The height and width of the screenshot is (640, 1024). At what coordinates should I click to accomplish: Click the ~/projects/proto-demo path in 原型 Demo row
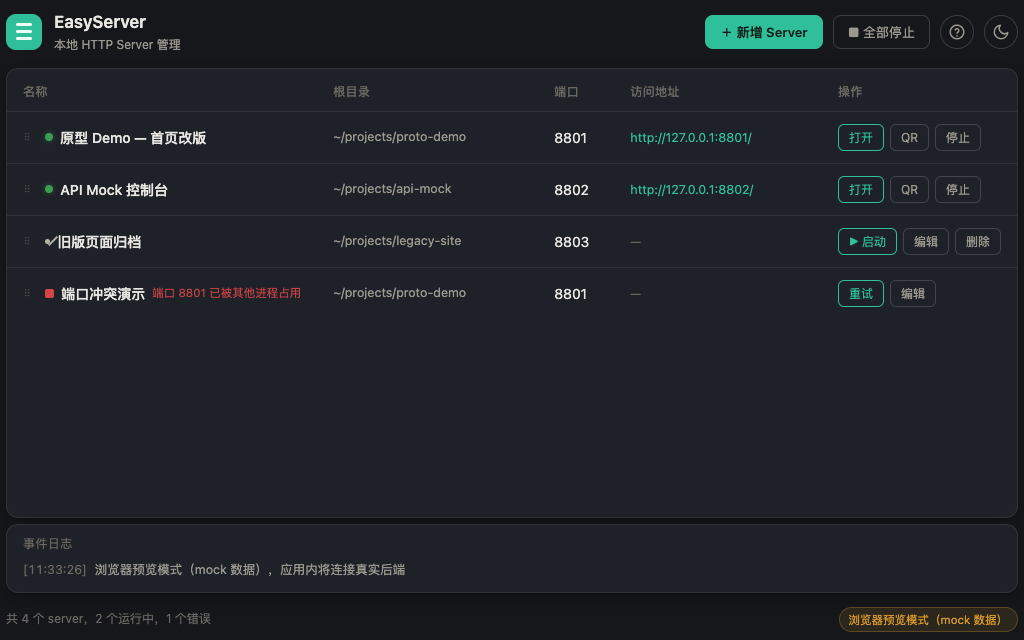coord(400,137)
